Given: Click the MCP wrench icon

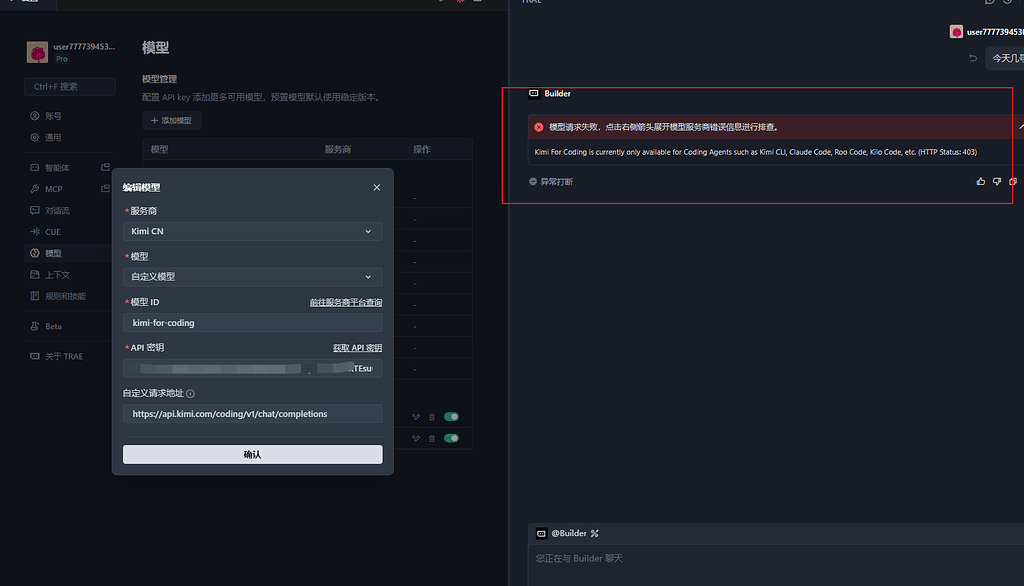Looking at the screenshot, I should tap(35, 189).
